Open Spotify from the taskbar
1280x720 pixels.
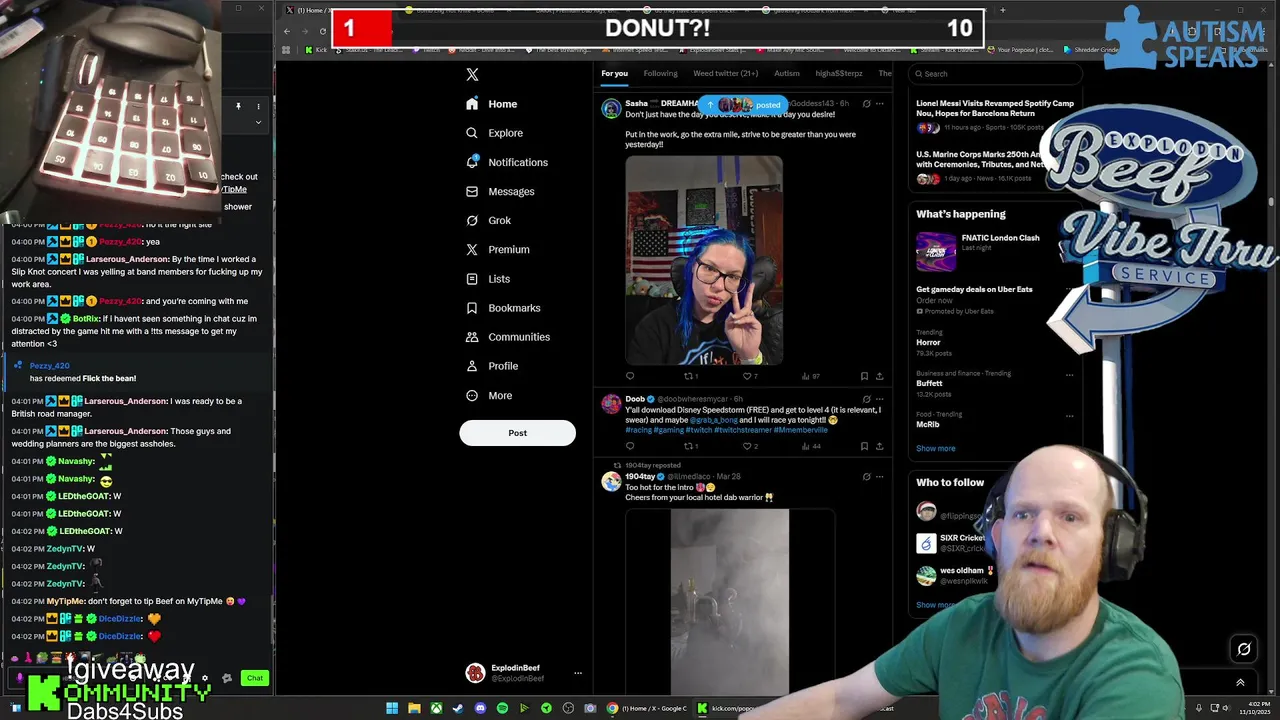click(x=502, y=708)
